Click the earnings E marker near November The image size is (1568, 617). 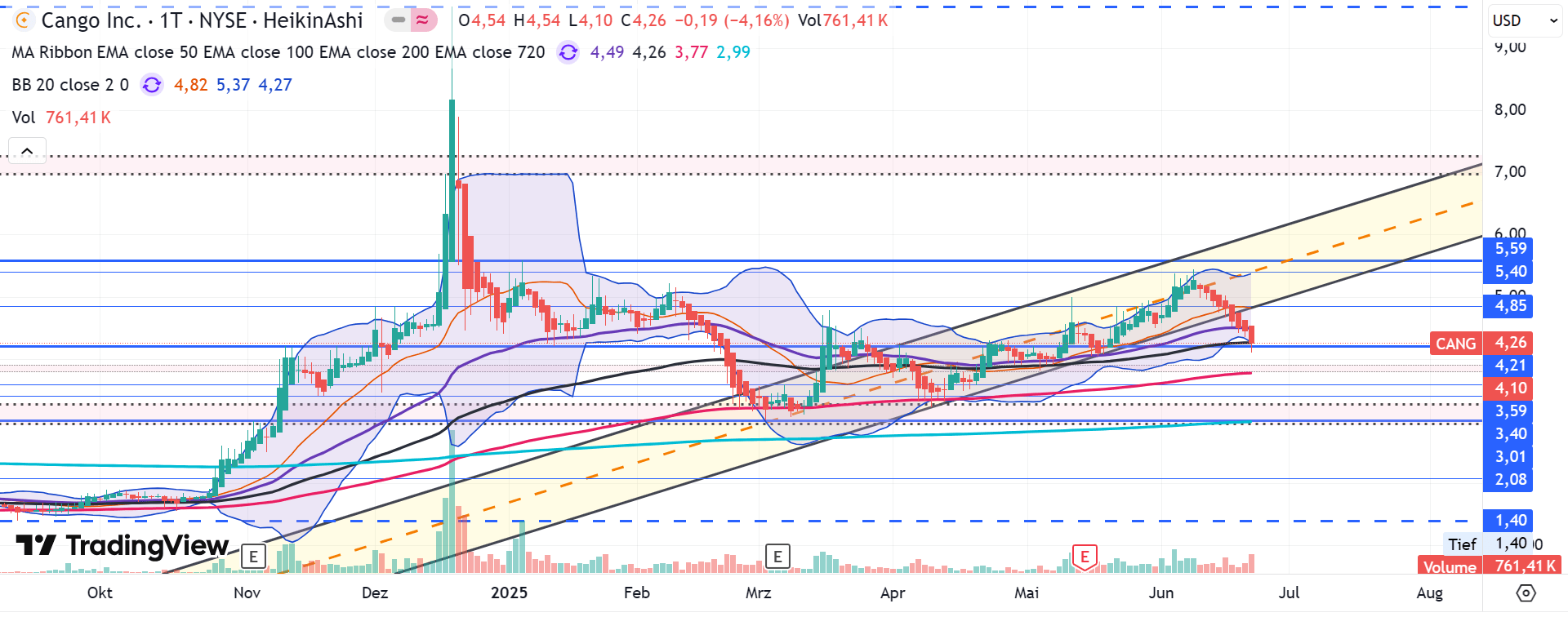[253, 557]
